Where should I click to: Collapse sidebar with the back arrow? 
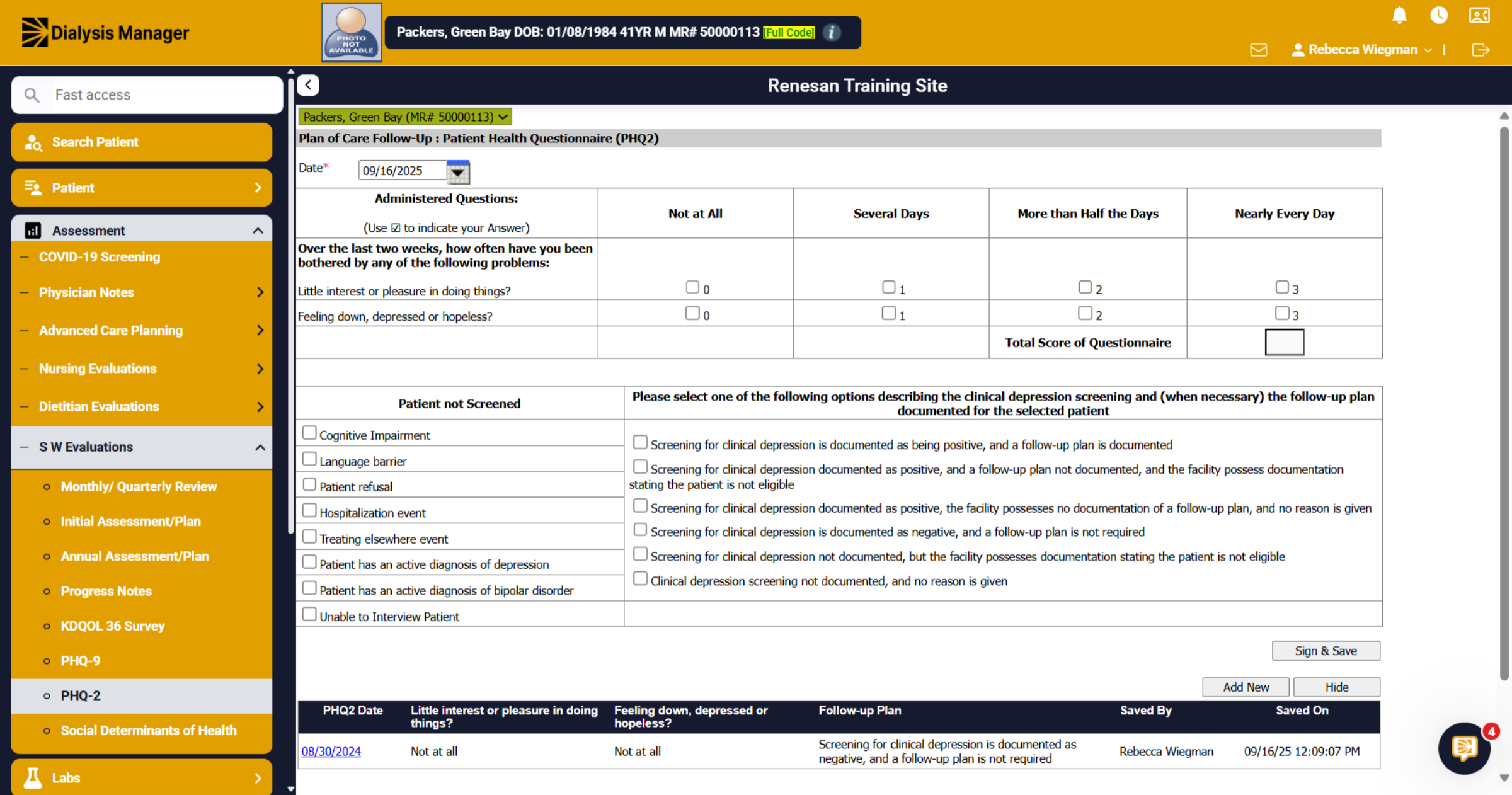[x=308, y=85]
